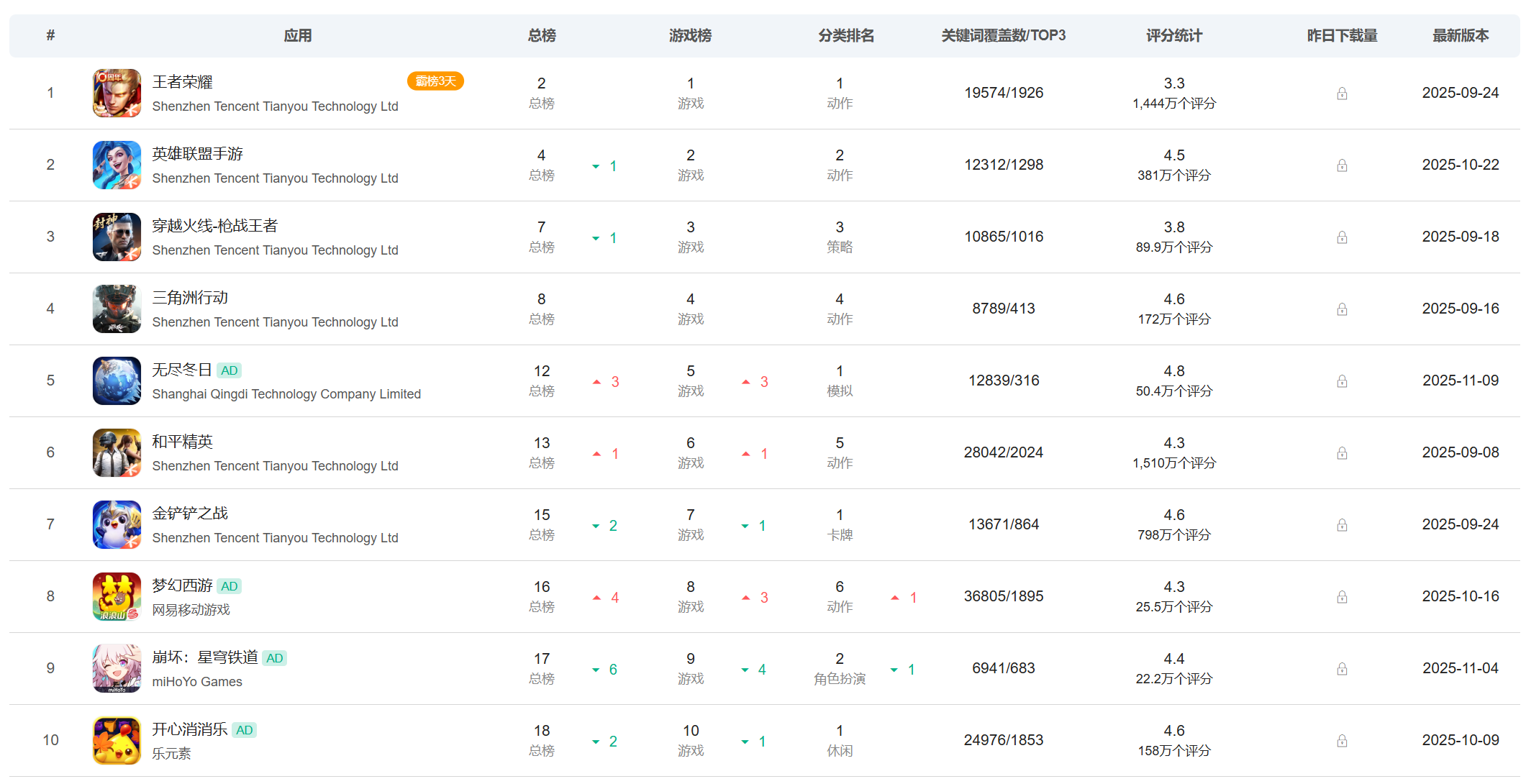Click the 开心消消乐 app icon

117,740
